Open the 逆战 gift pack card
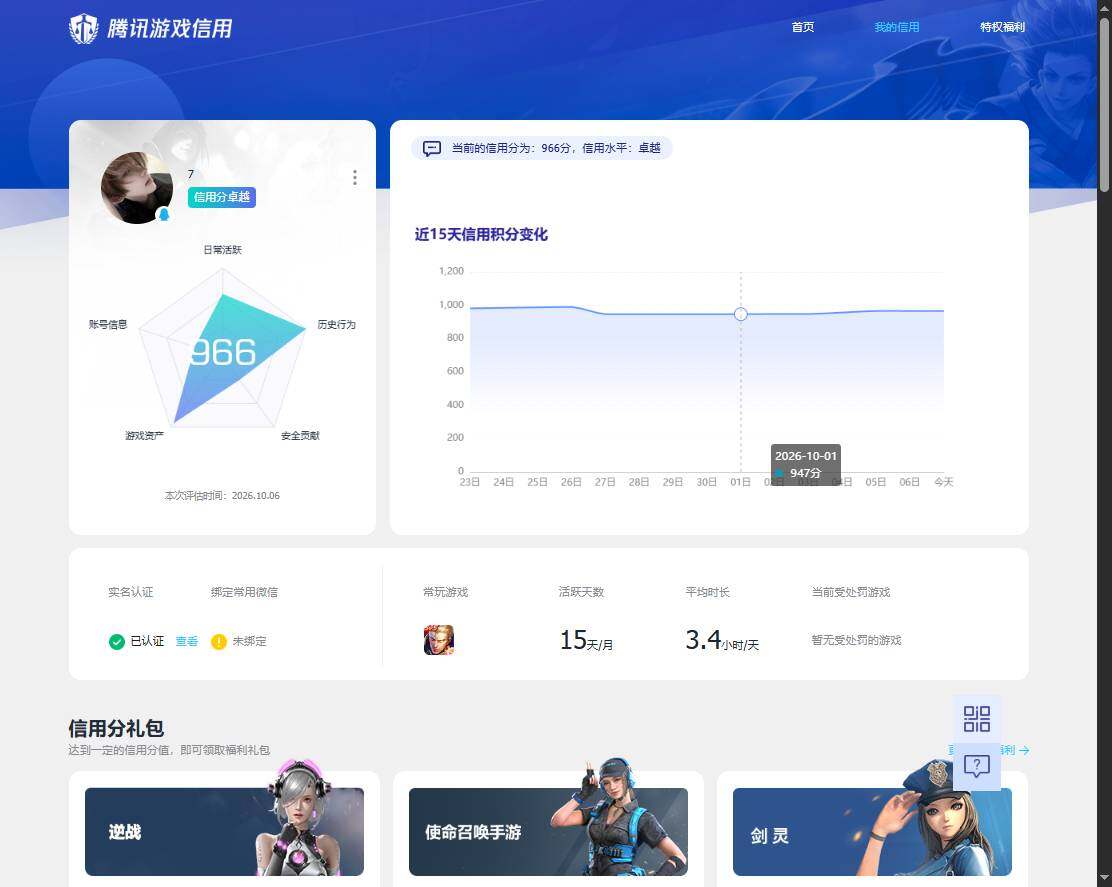The width and height of the screenshot is (1112, 887). tap(224, 831)
